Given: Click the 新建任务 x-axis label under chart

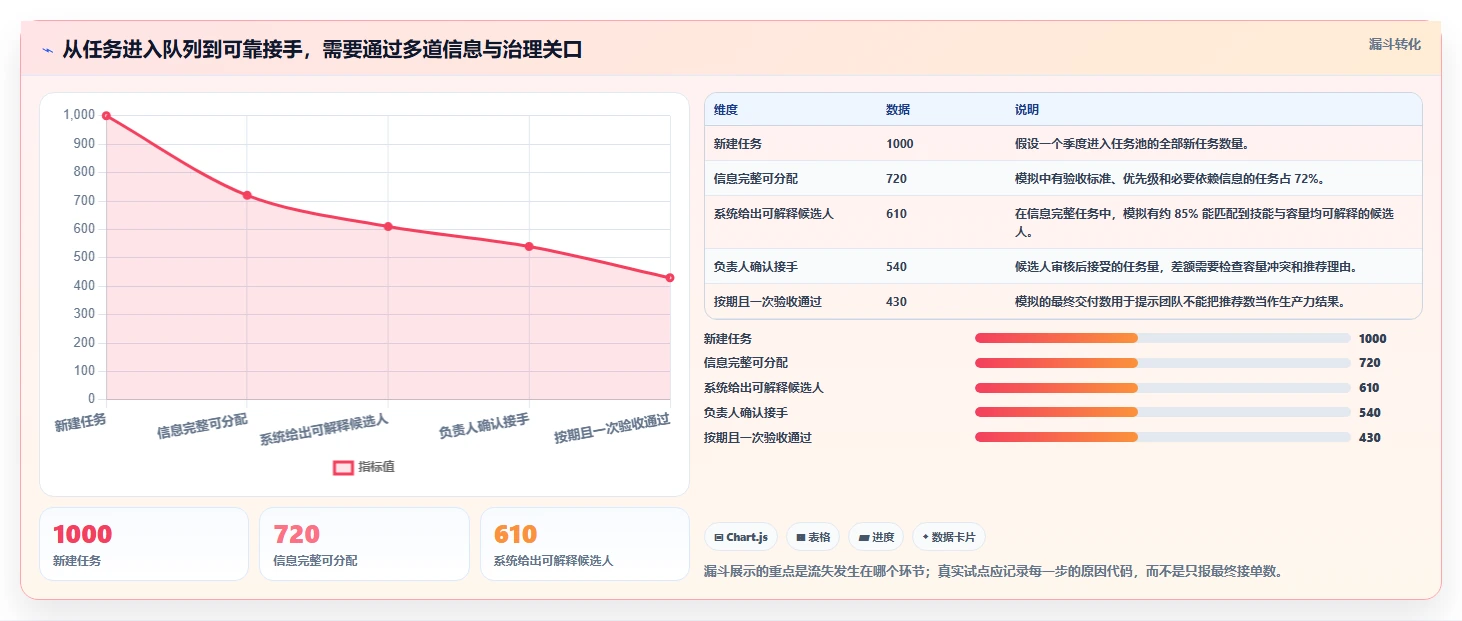Looking at the screenshot, I should [x=80, y=423].
